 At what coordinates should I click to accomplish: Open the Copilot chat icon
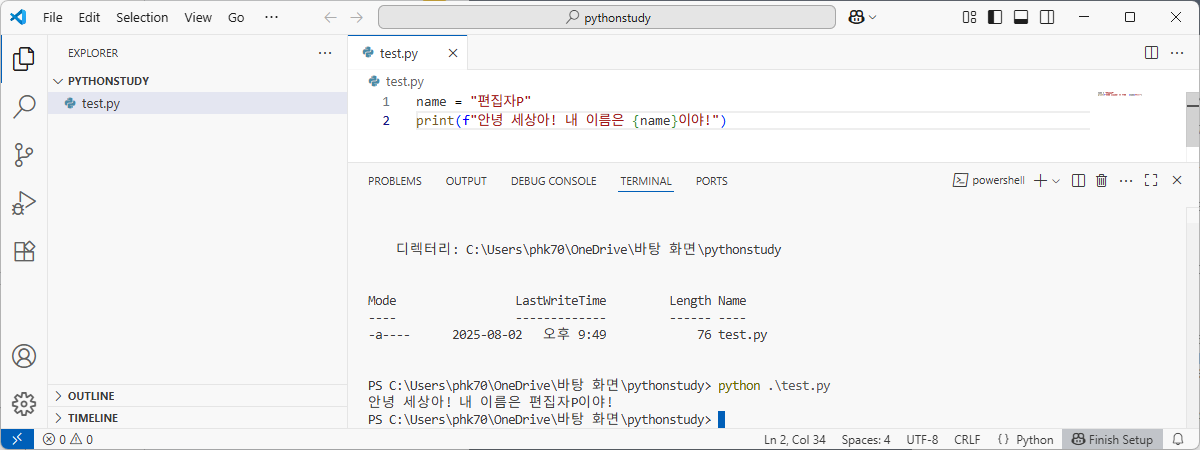click(x=856, y=17)
